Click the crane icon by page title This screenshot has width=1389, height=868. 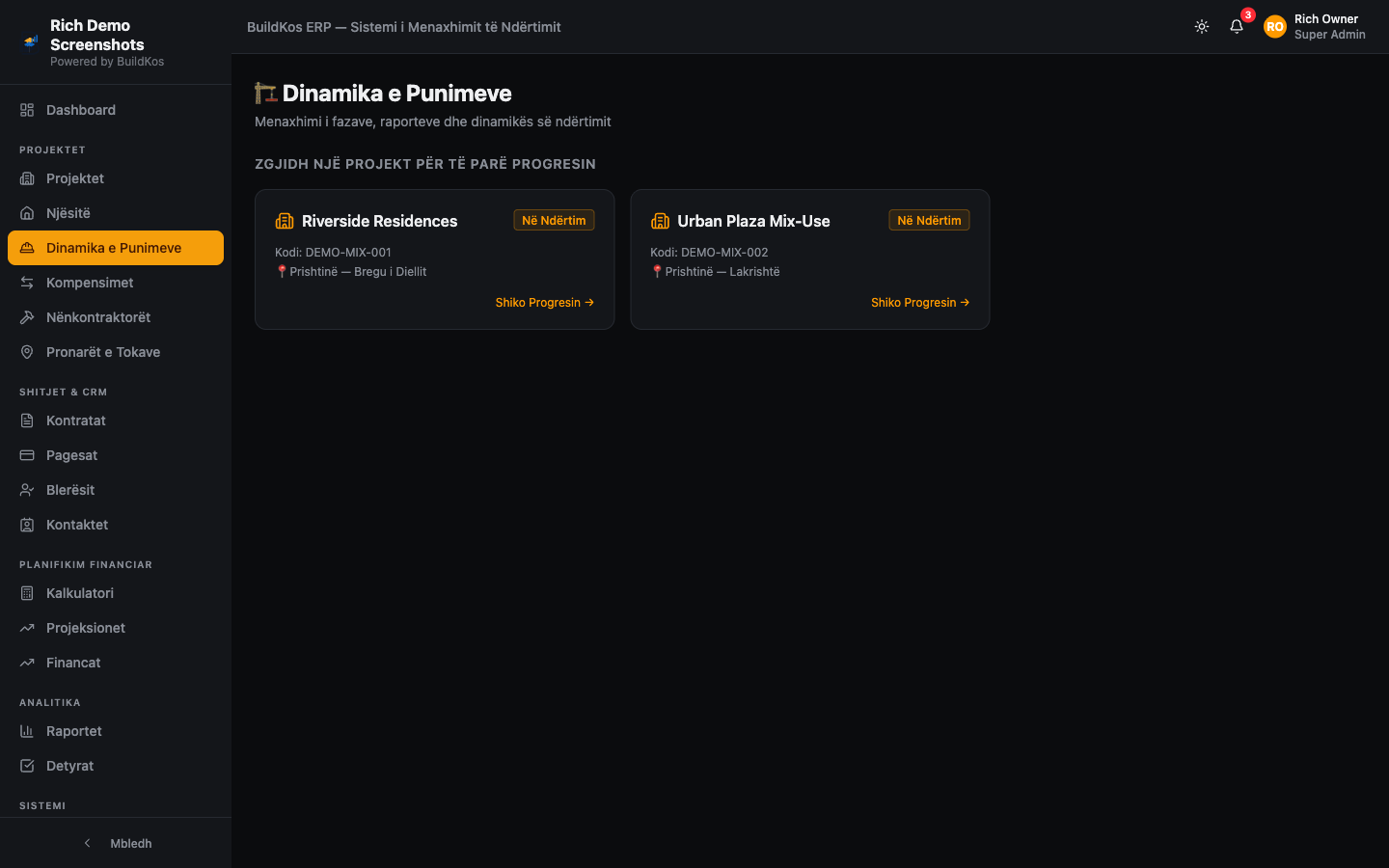(x=265, y=93)
